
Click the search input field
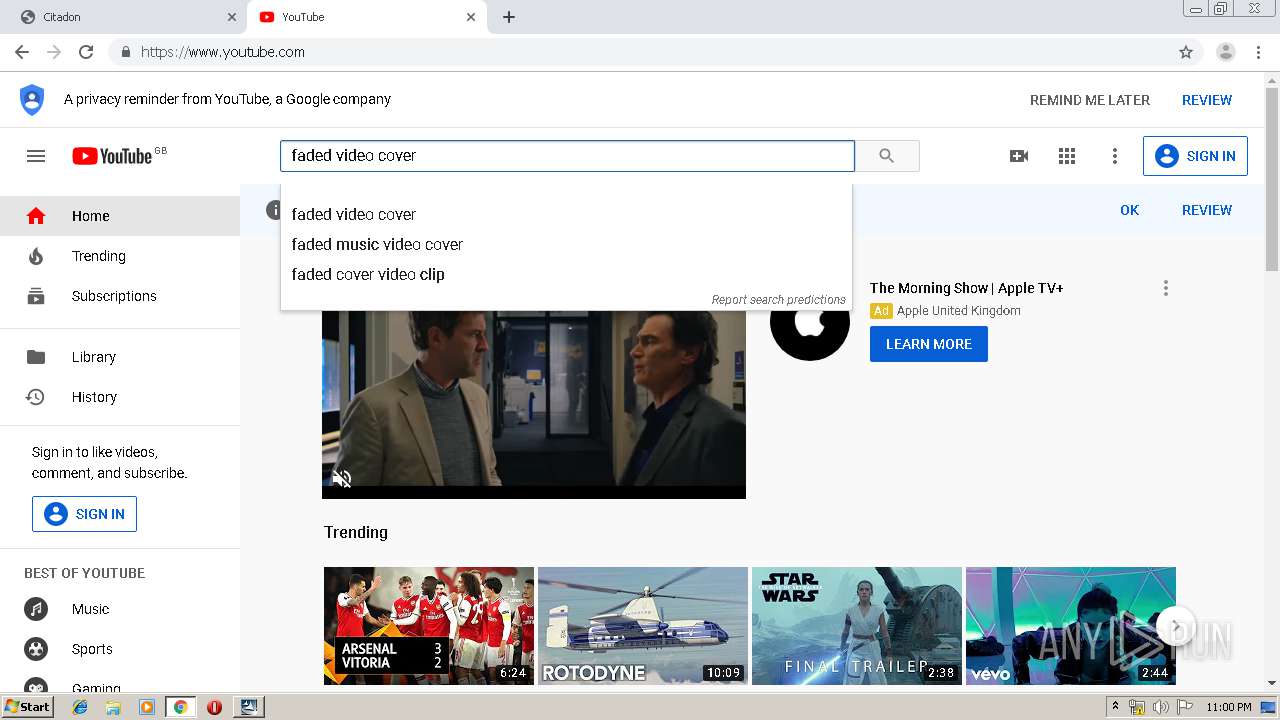coord(567,156)
